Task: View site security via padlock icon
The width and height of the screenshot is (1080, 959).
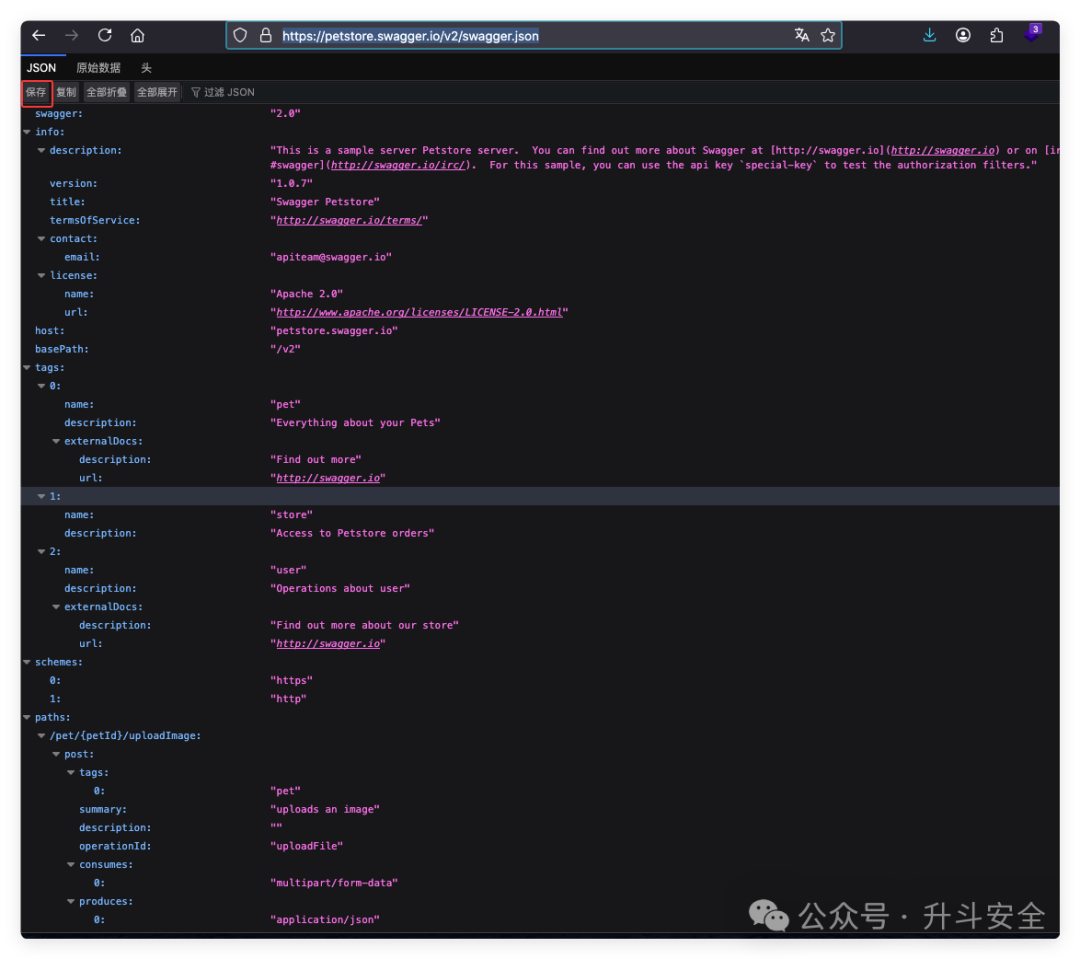Action: pos(265,35)
